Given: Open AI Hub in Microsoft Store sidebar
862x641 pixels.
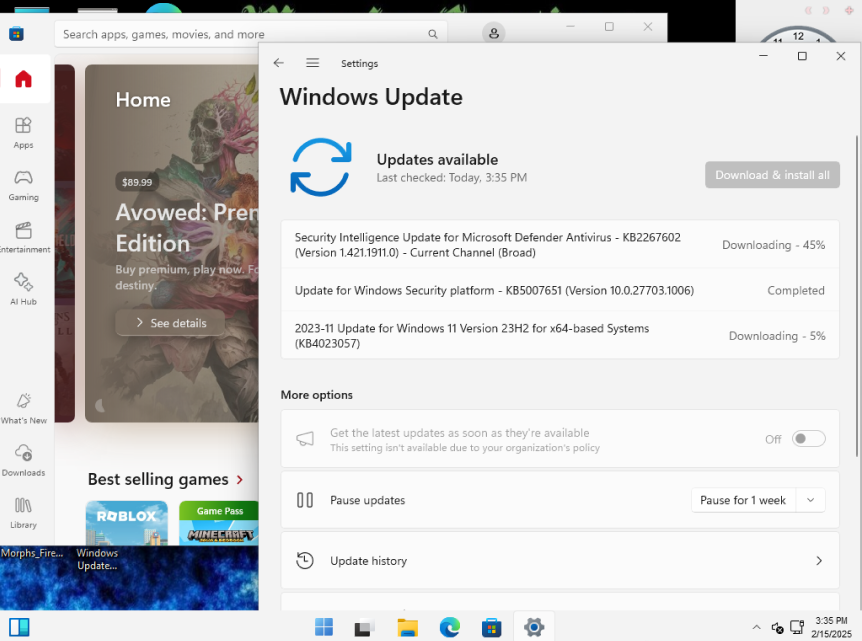Looking at the screenshot, I should point(23,289).
